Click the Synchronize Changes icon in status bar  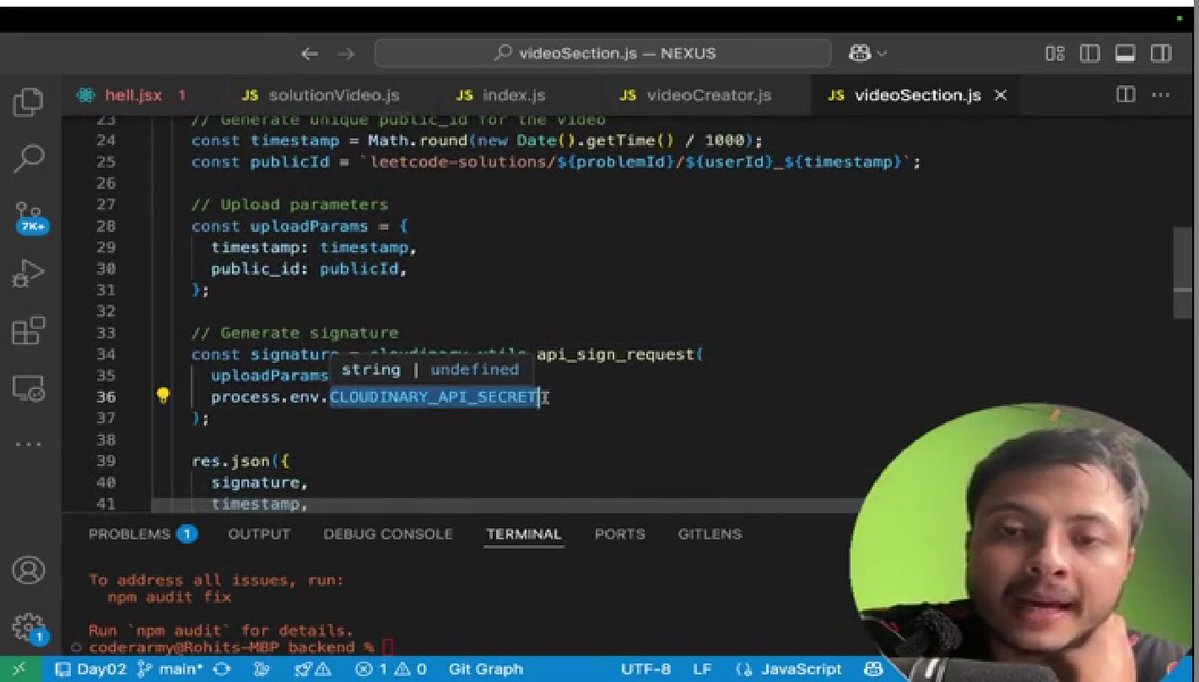222,669
